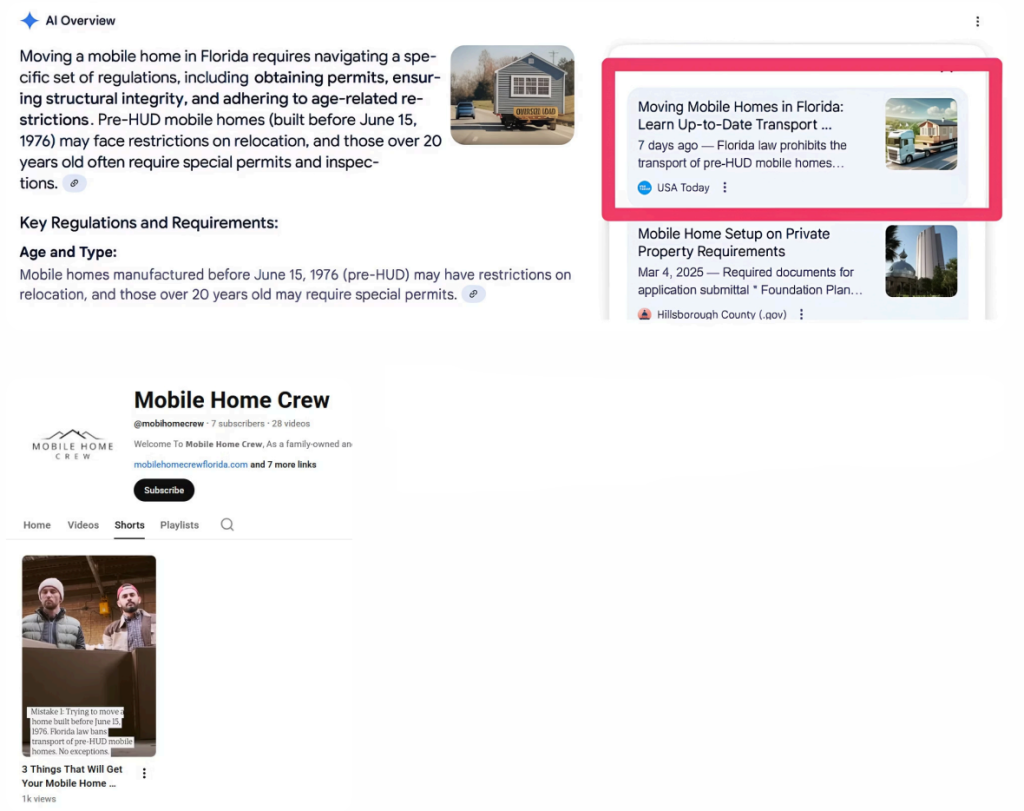Open Hillsborough County article building thumbnail

tap(921, 261)
